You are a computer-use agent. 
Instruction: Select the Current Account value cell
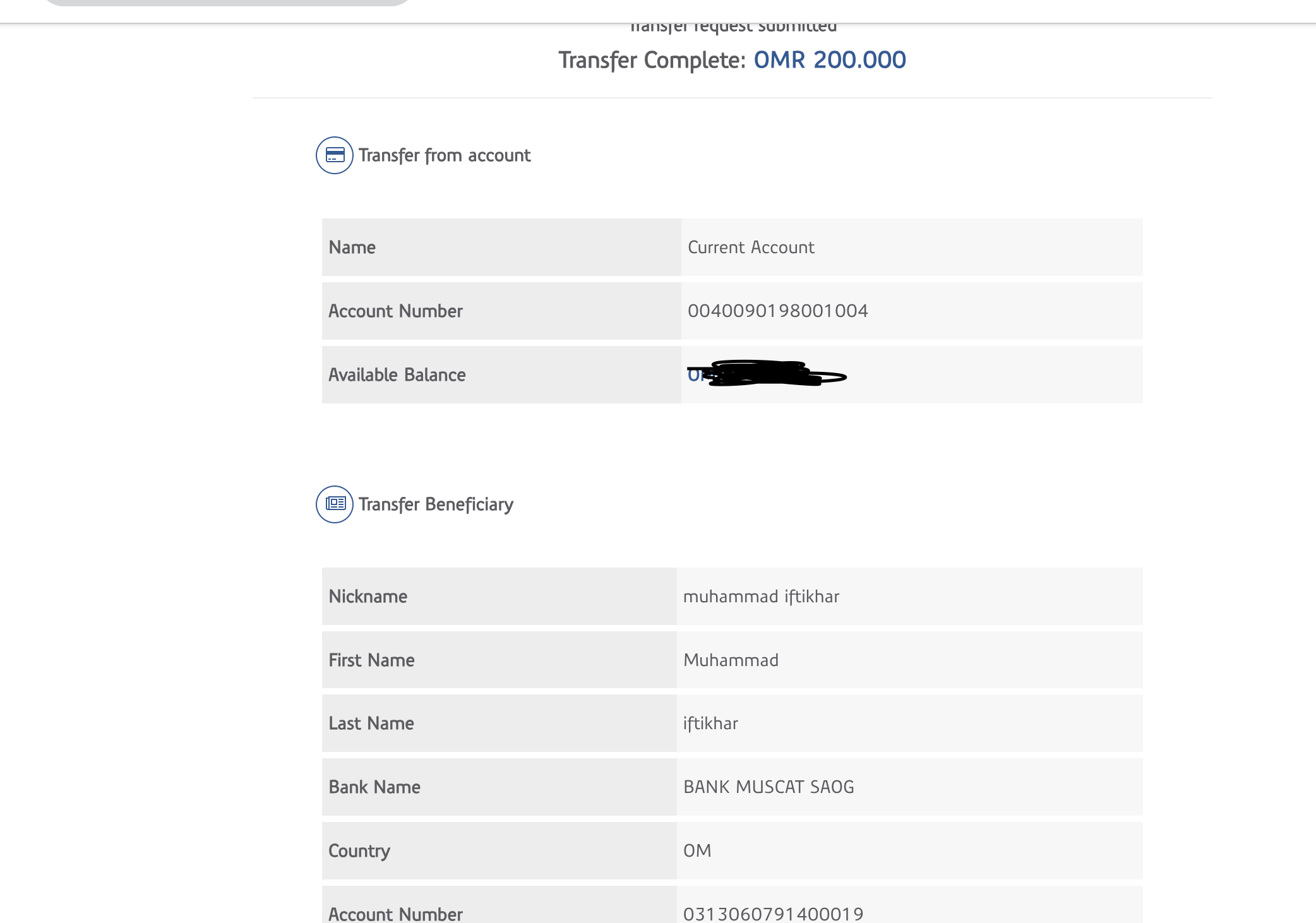coord(751,247)
